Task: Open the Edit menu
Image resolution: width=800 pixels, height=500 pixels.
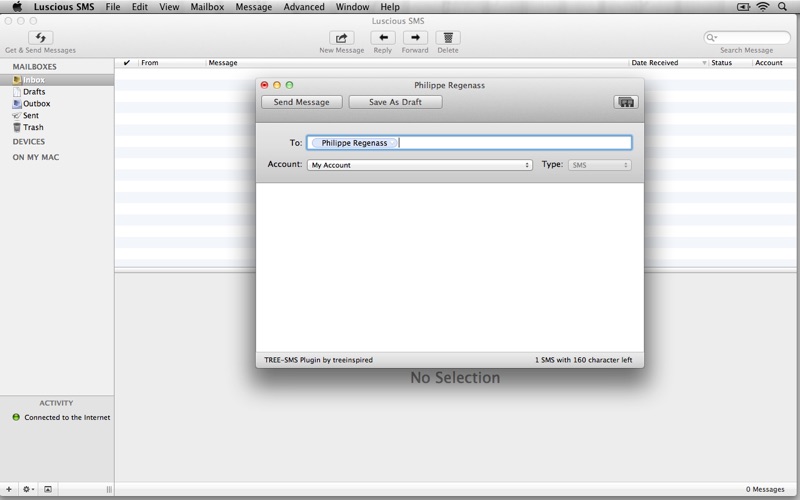Action: pos(140,7)
